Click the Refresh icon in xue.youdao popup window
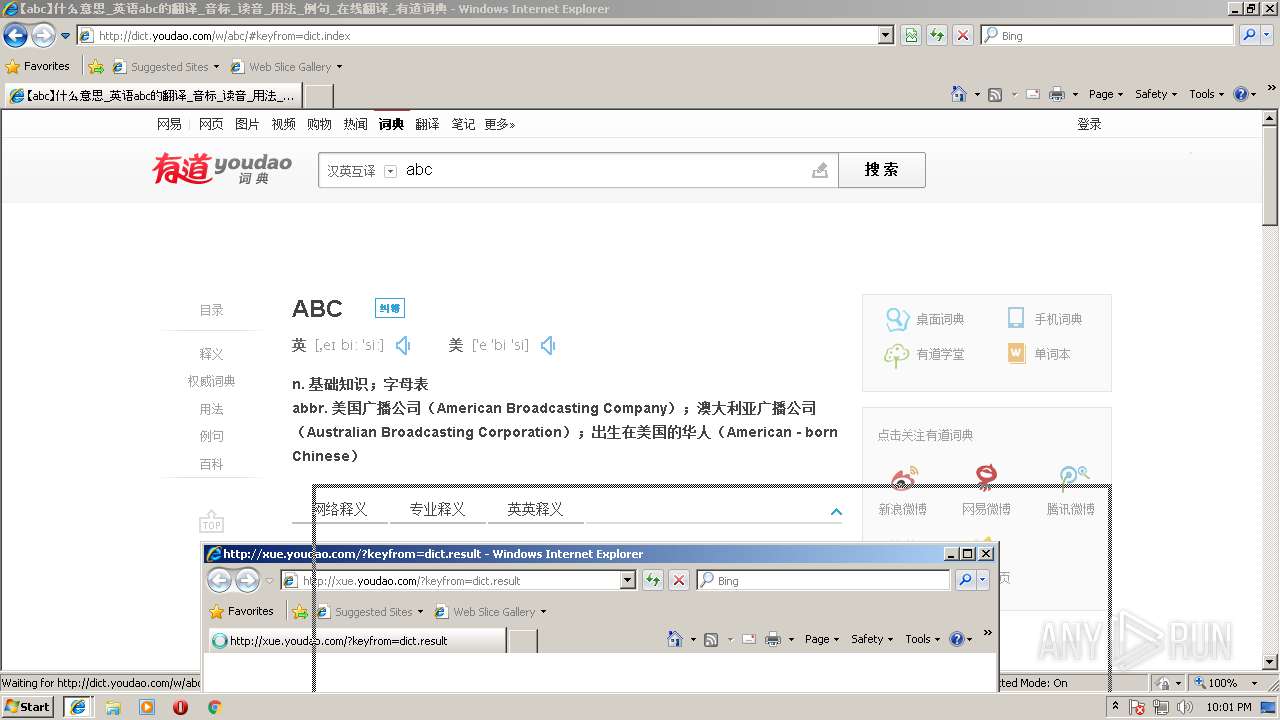The image size is (1280, 720). [x=653, y=580]
